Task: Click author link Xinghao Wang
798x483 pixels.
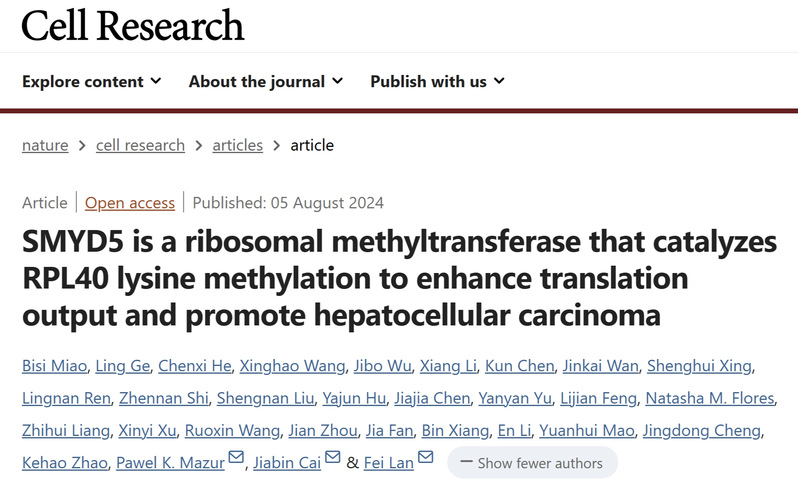Action: [x=292, y=365]
